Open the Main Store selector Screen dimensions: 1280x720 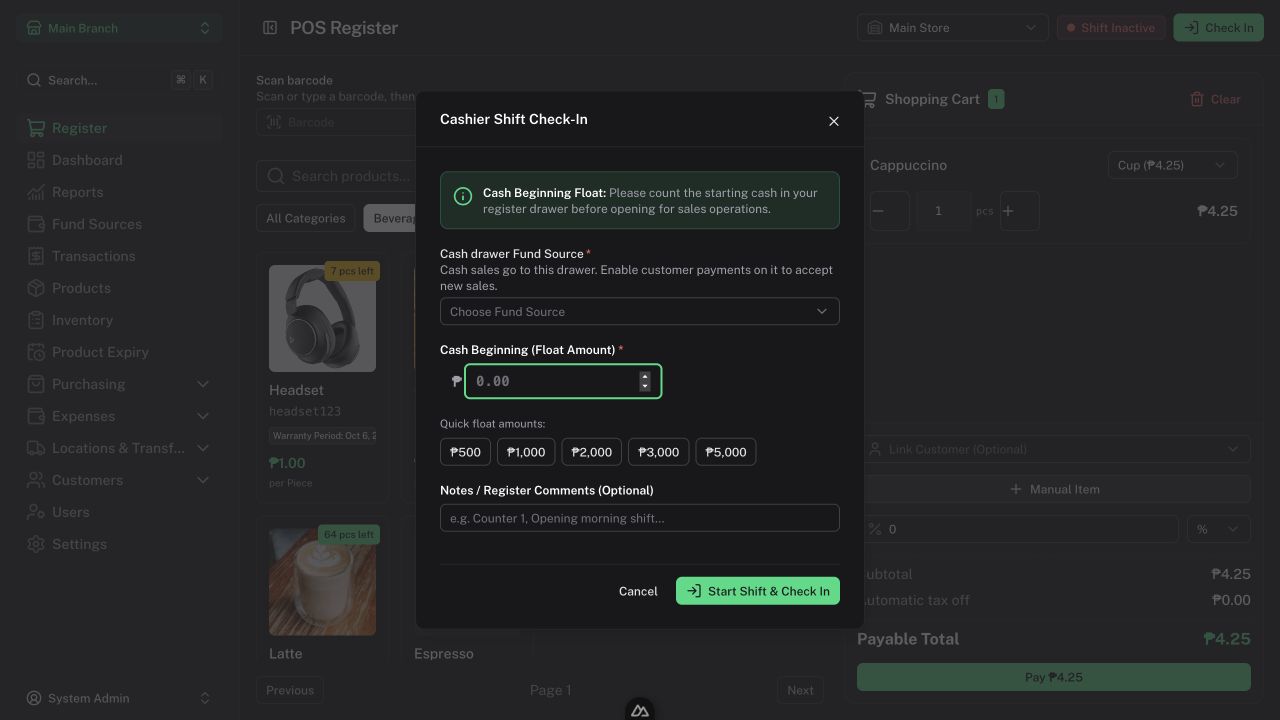coord(952,28)
